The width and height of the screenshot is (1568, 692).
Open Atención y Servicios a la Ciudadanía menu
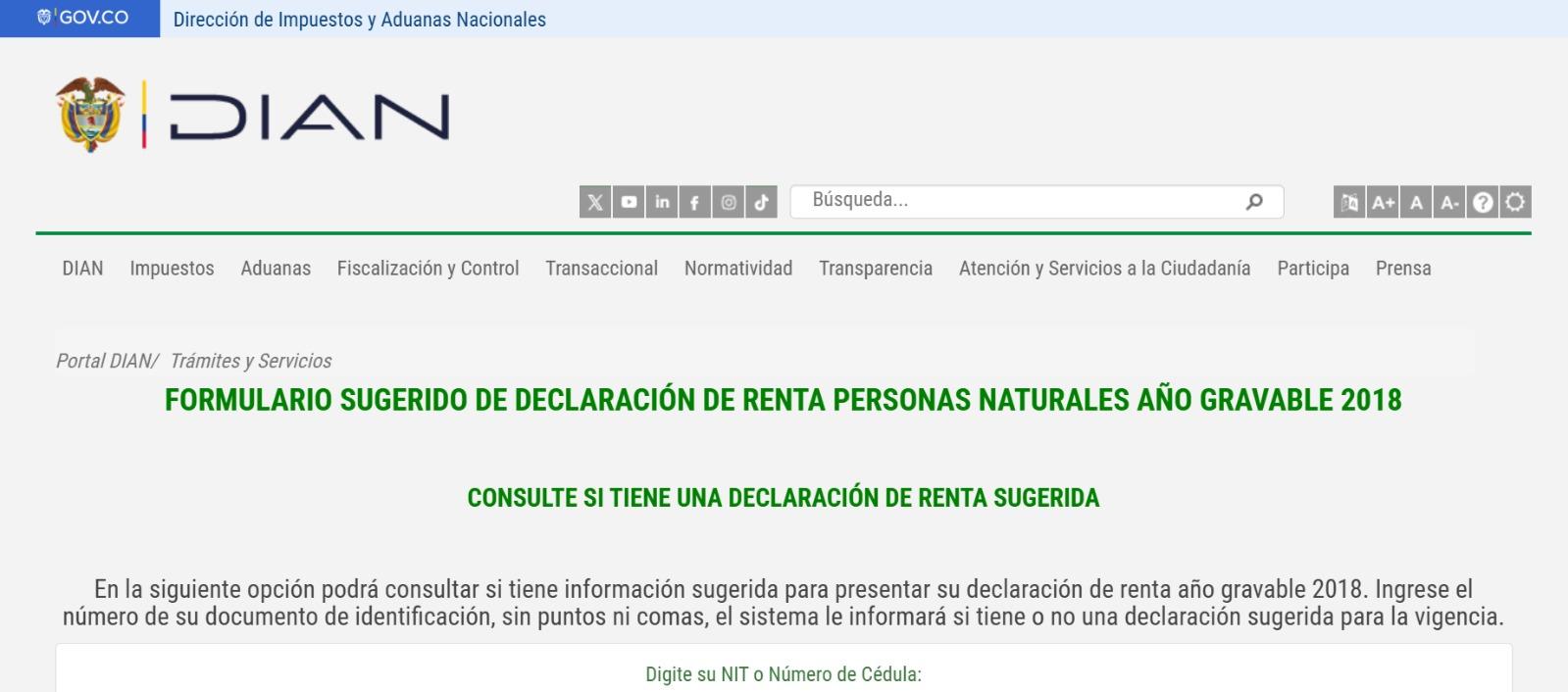point(1104,269)
